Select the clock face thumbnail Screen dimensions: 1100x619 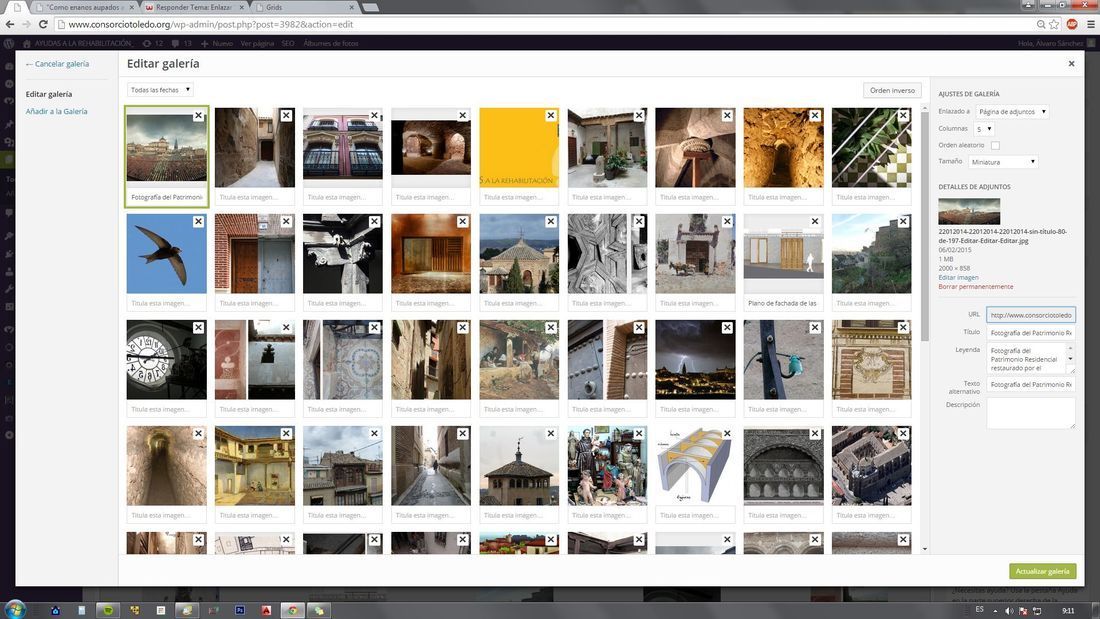(167, 360)
